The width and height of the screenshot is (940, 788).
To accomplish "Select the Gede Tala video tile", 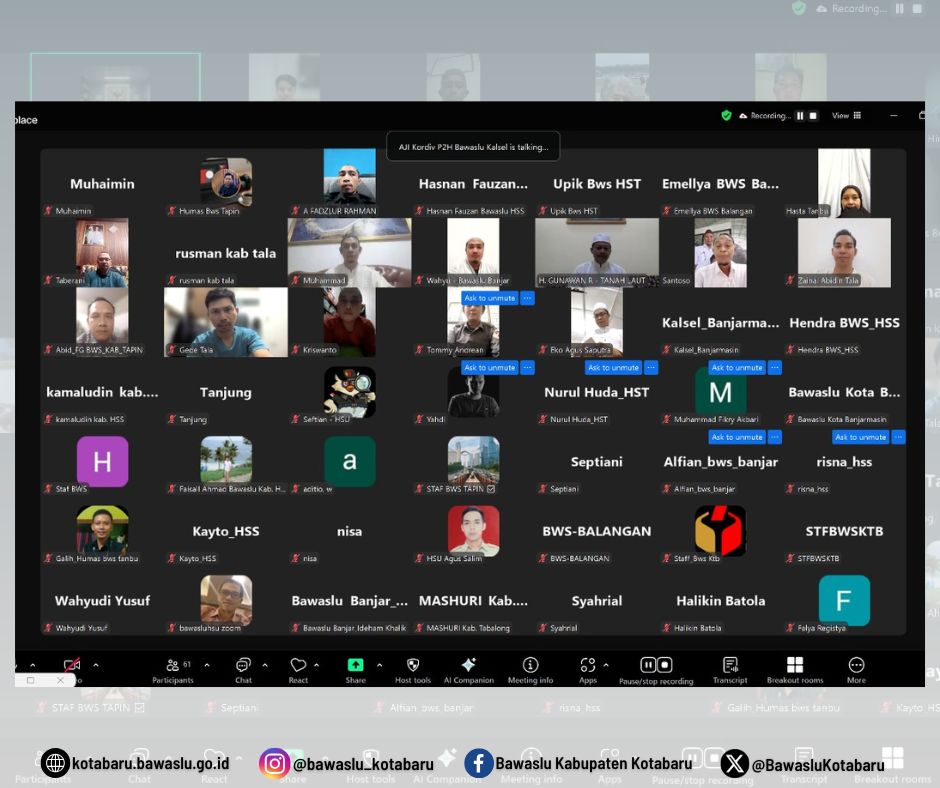I will 226,322.
